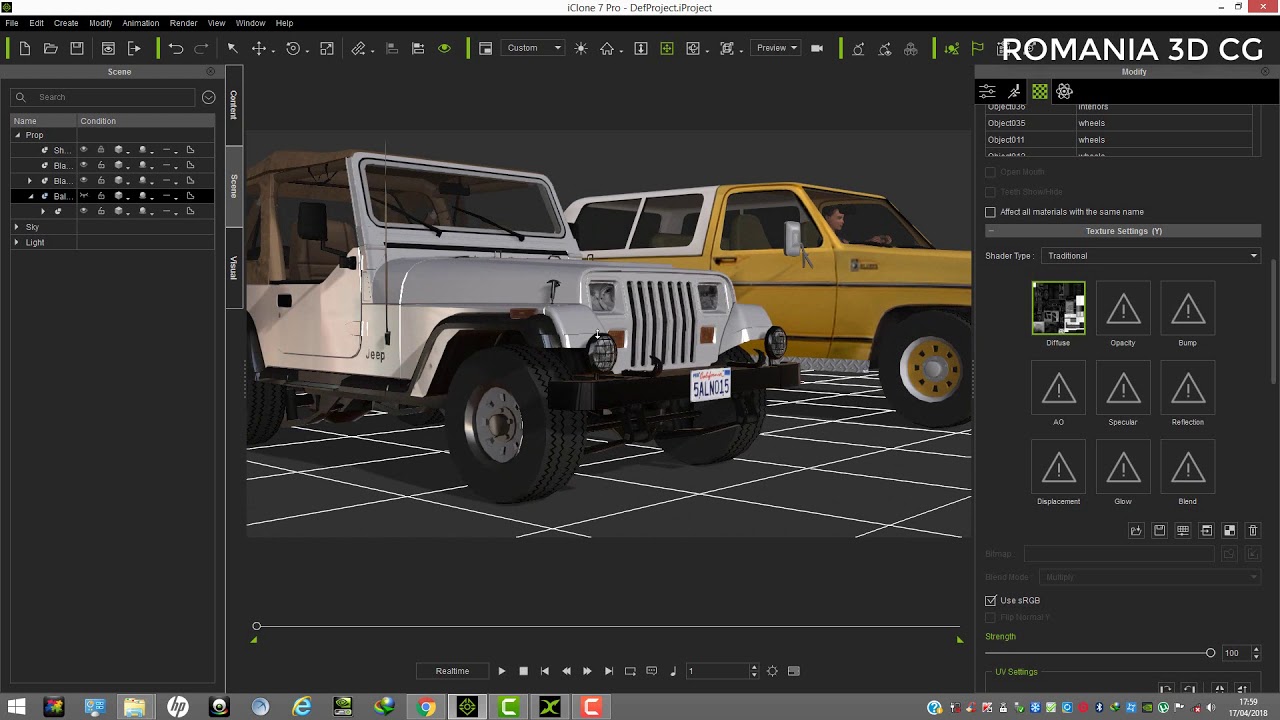Switch to the Visual side tab
Viewport: 1280px width, 720px height.
(x=234, y=268)
